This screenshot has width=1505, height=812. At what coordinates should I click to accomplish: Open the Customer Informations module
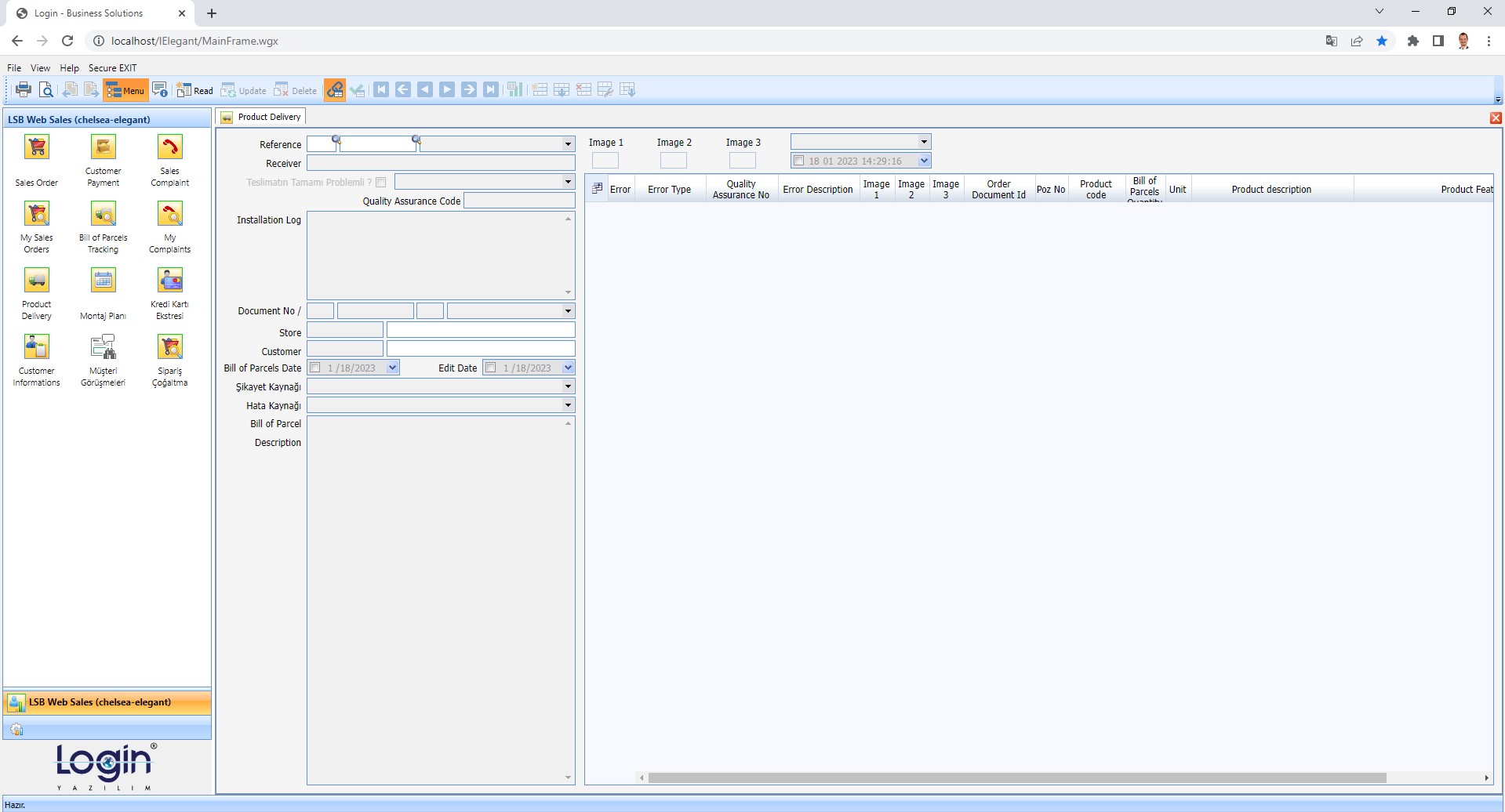36,346
